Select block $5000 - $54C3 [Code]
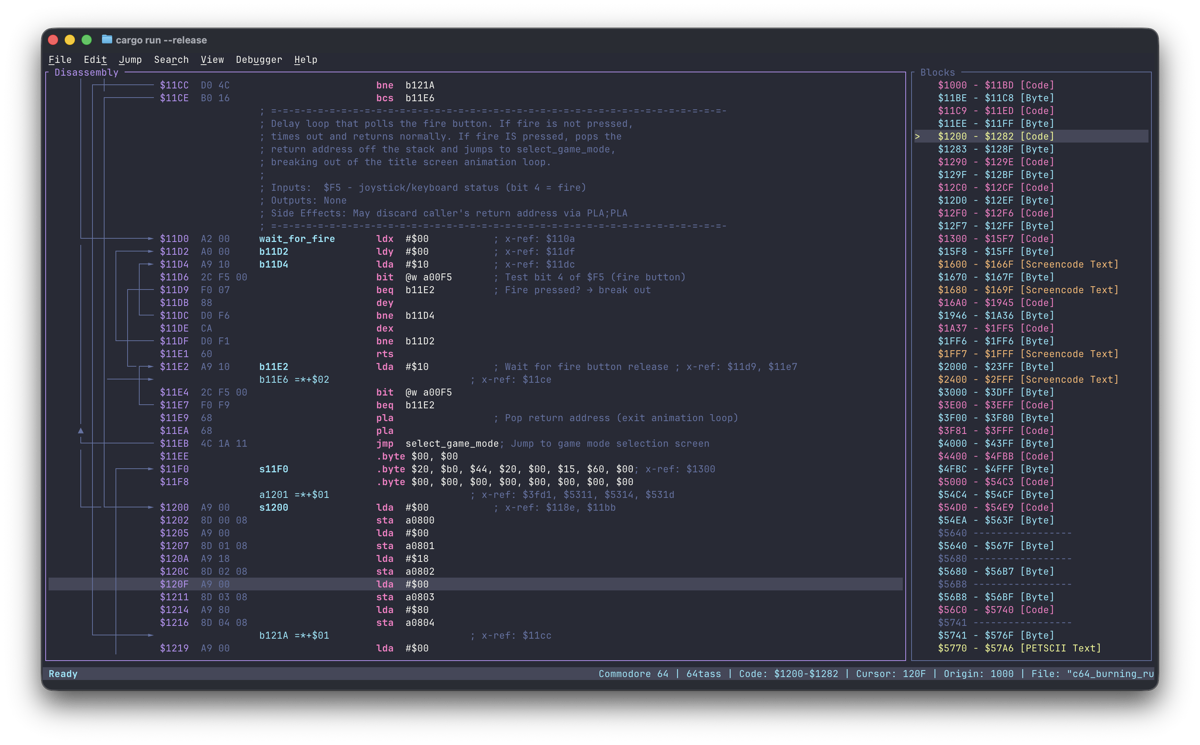Image resolution: width=1200 pixels, height=745 pixels. (1031, 482)
